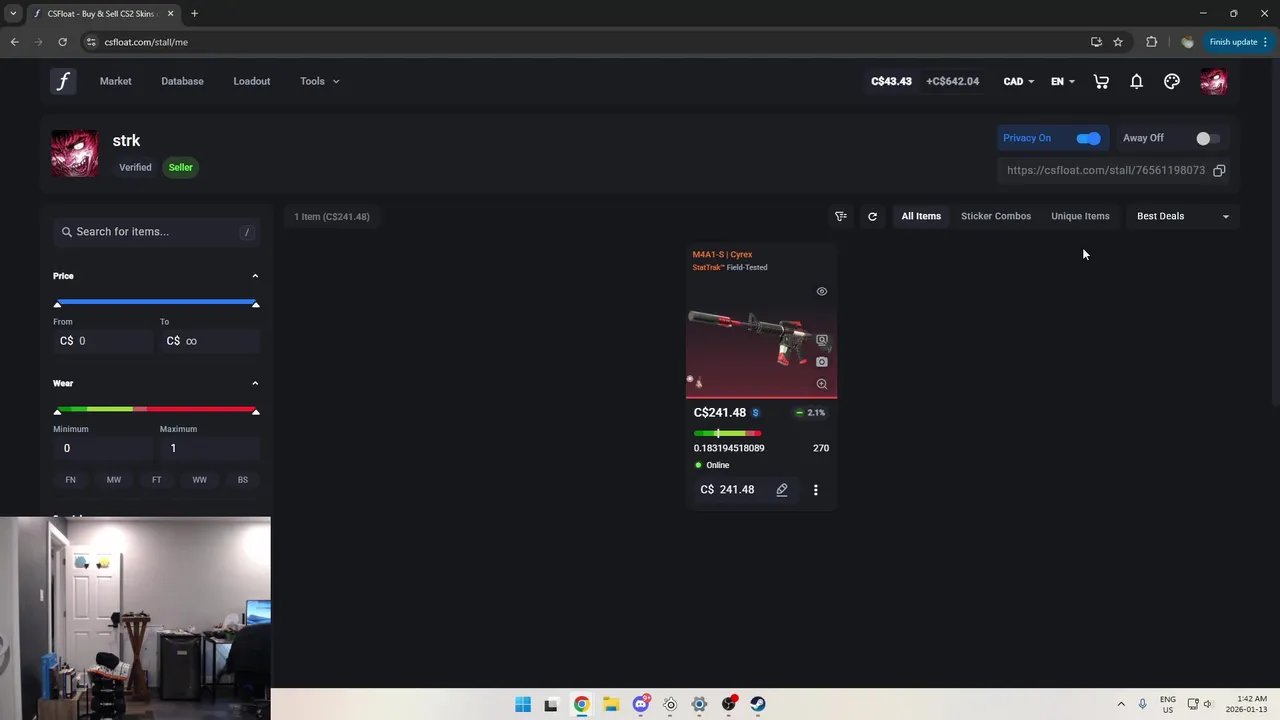Collapse the Price filter section
This screenshot has height=720, width=1280.
[x=255, y=276]
